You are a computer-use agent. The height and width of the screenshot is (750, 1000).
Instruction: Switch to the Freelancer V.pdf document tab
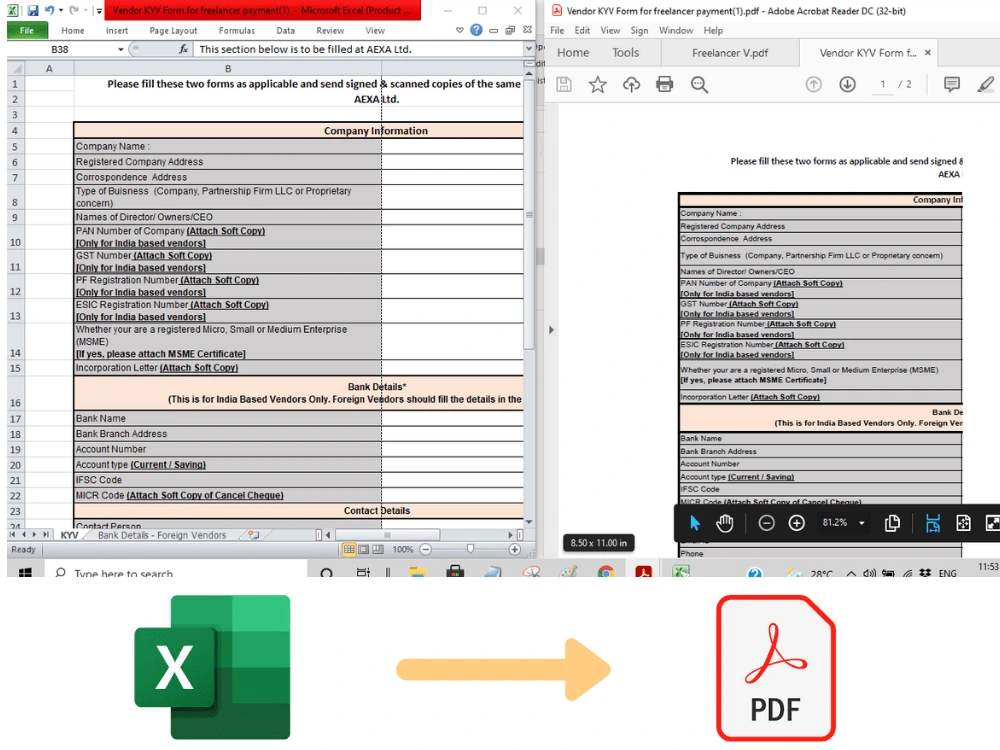(730, 53)
